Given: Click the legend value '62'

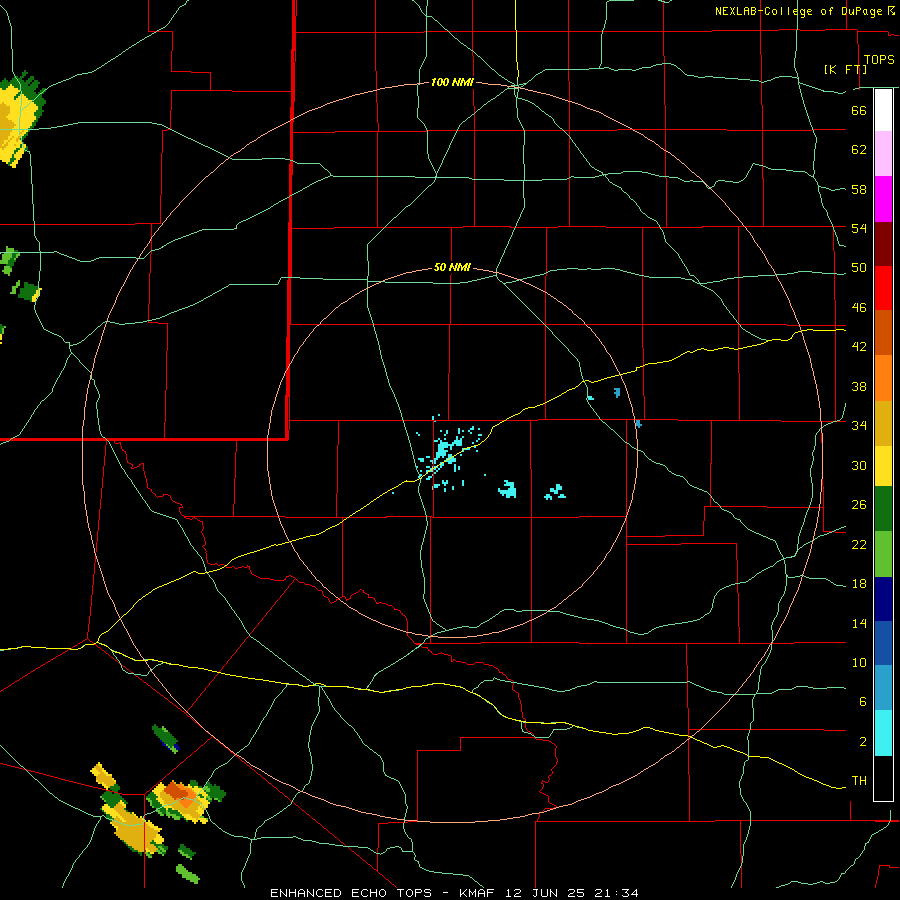Looking at the screenshot, I should [x=859, y=150].
